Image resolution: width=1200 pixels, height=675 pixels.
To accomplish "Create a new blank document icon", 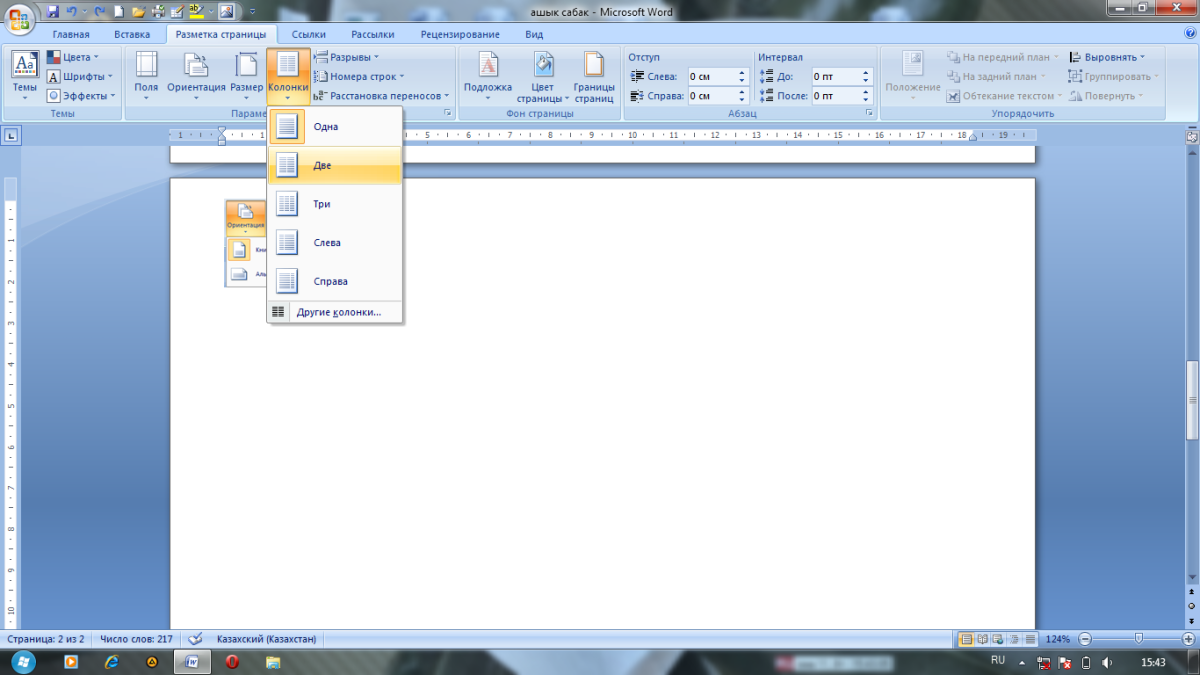I will tap(118, 11).
